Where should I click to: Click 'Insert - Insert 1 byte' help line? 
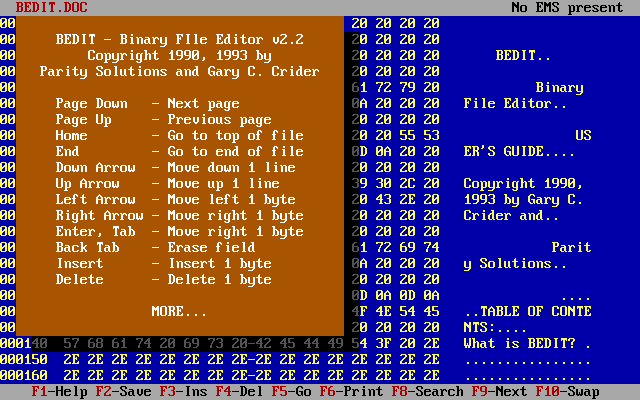(x=164, y=264)
